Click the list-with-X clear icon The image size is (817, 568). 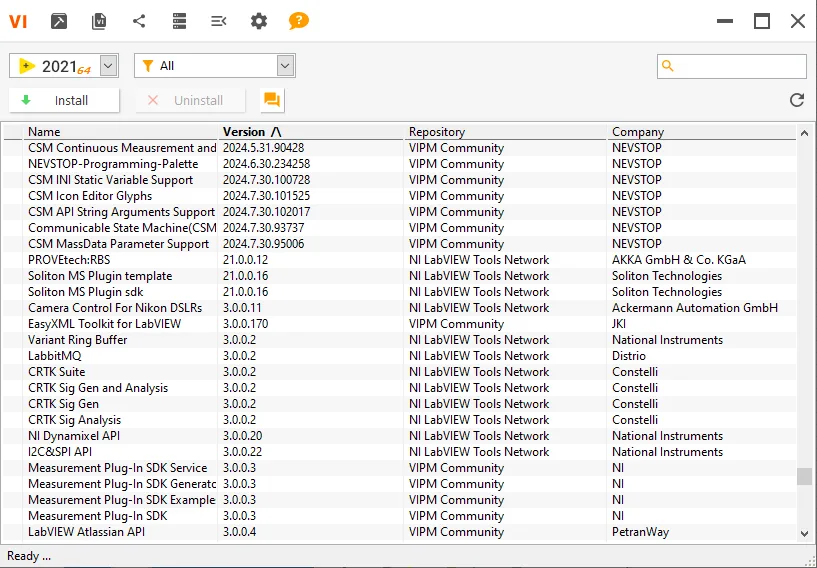pos(218,21)
